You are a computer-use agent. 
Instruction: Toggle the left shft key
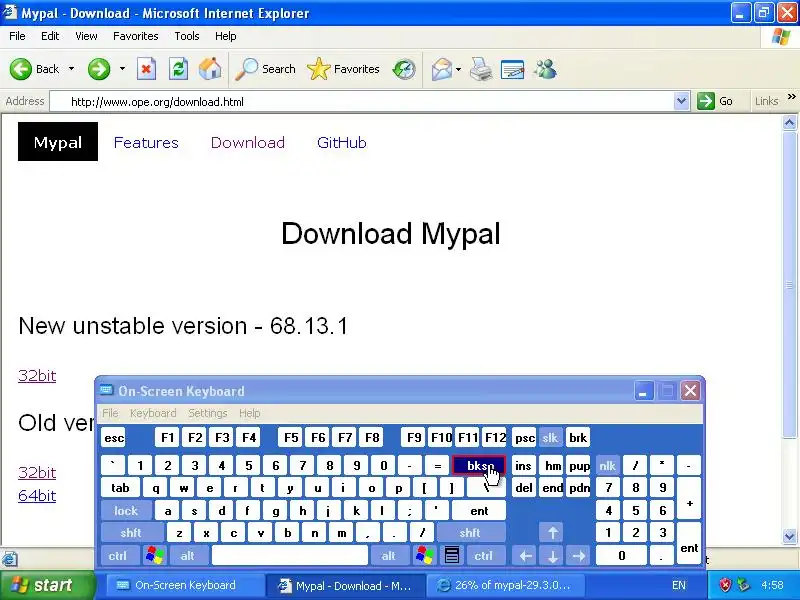tap(131, 533)
